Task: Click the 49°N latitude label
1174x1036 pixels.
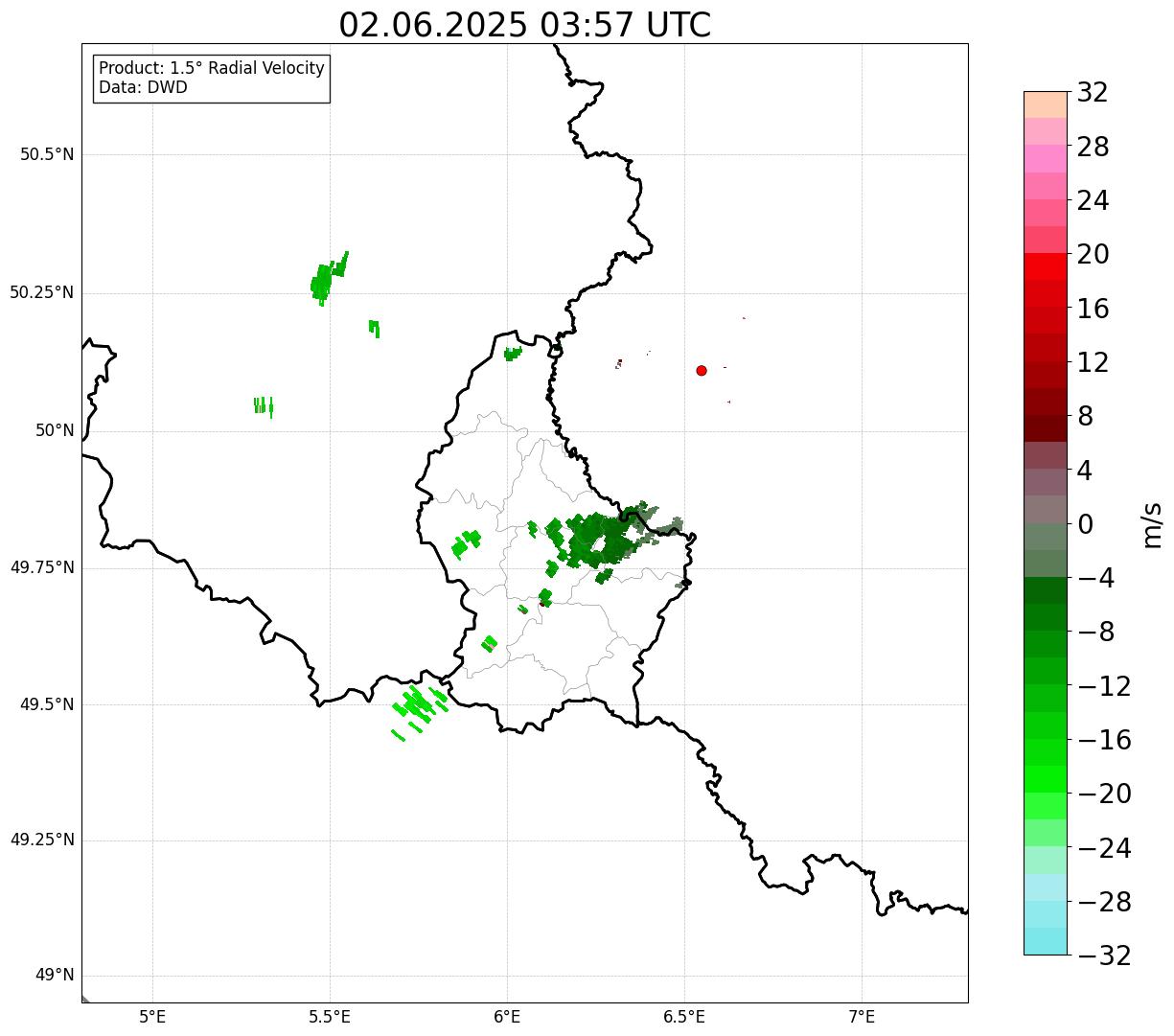Action: click(55, 976)
